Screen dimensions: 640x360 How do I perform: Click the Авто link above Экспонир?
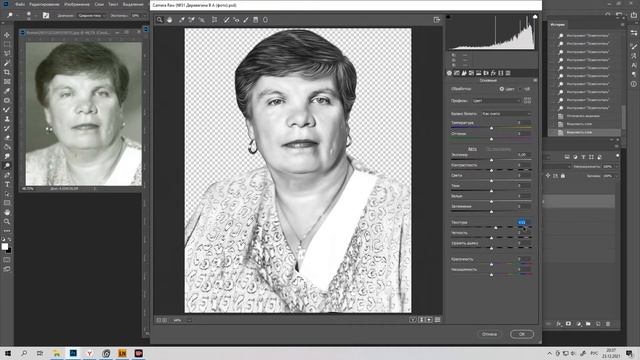472,149
